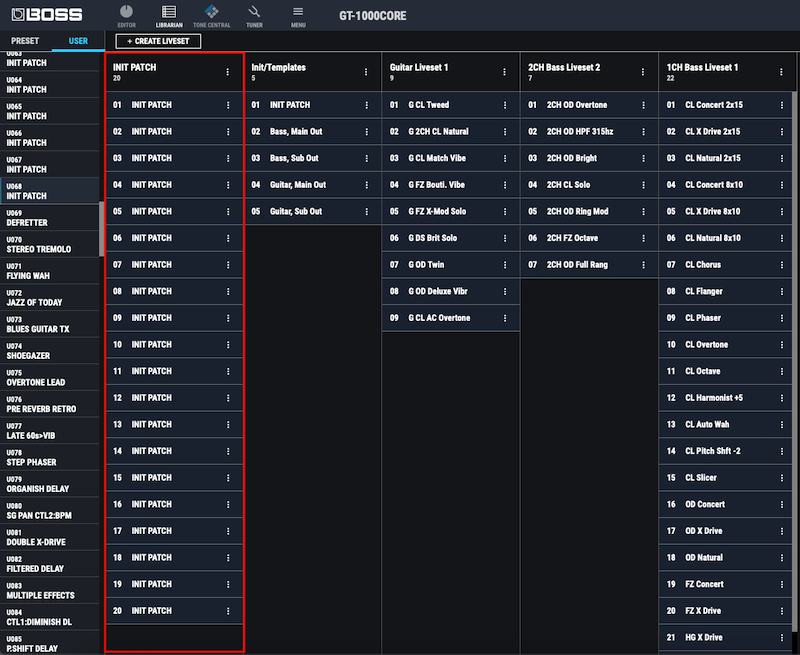Open the menu for Bass, Main Out patch

pyautogui.click(x=366, y=132)
